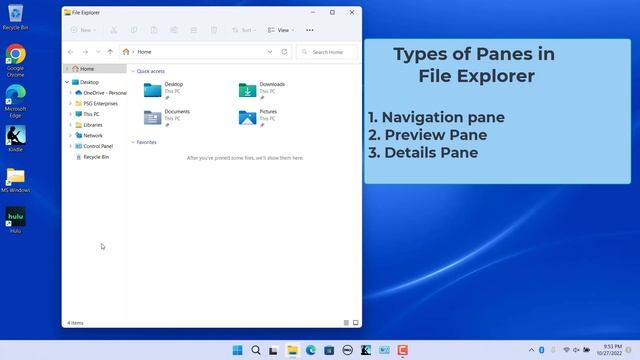Open taskbar Search

click(256, 350)
